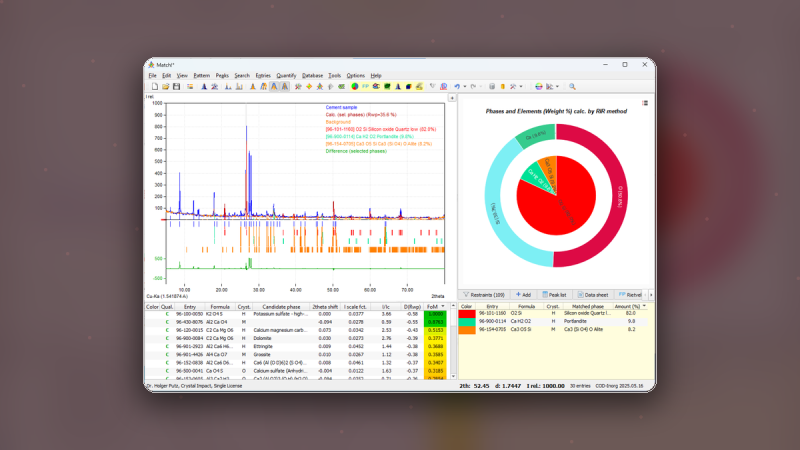Open the undo history dropdown arrow

click(x=465, y=87)
